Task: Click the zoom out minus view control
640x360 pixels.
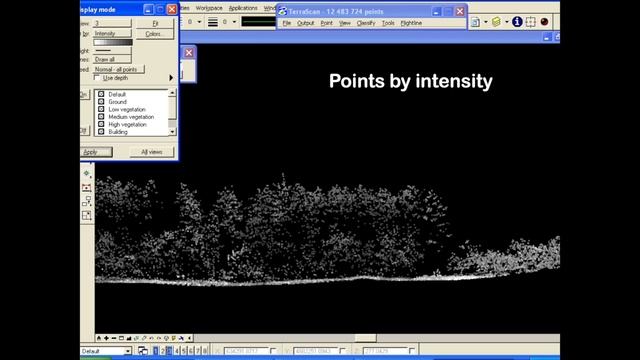Action: pyautogui.click(x=114, y=338)
